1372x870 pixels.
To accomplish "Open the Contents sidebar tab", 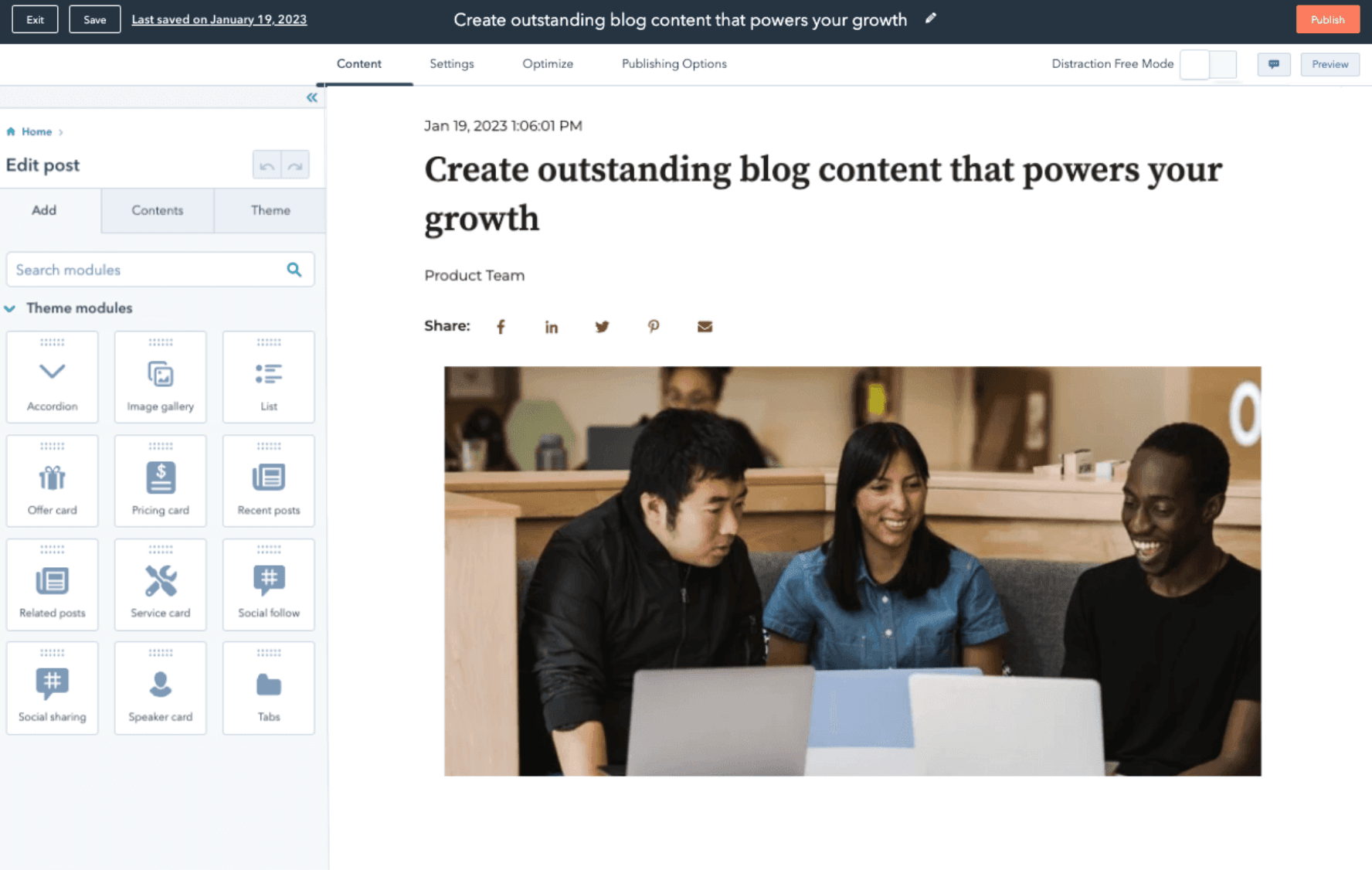I will pyautogui.click(x=157, y=210).
